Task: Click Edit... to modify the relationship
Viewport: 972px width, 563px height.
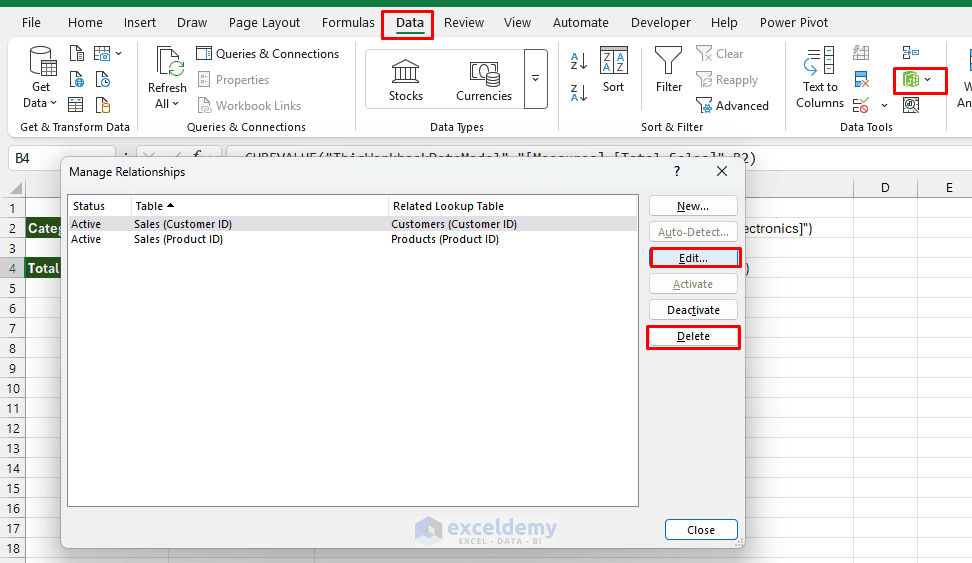Action: [693, 258]
